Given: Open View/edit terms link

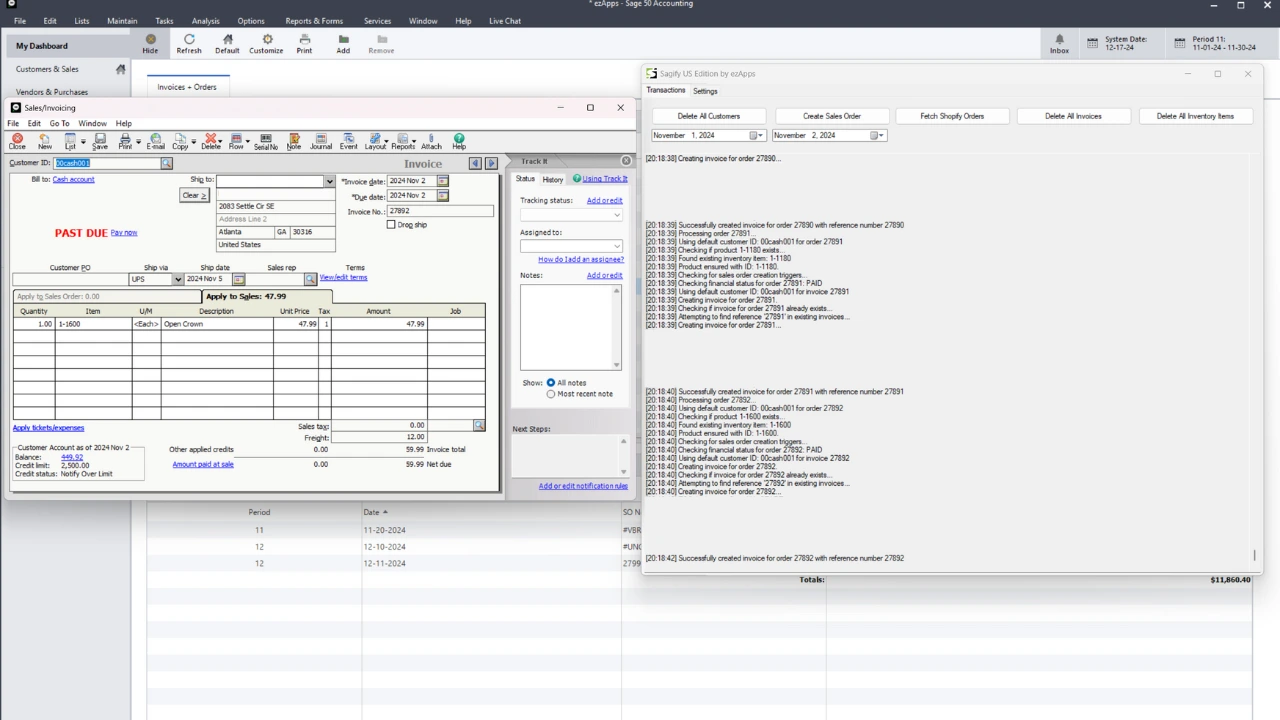Looking at the screenshot, I should [343, 277].
